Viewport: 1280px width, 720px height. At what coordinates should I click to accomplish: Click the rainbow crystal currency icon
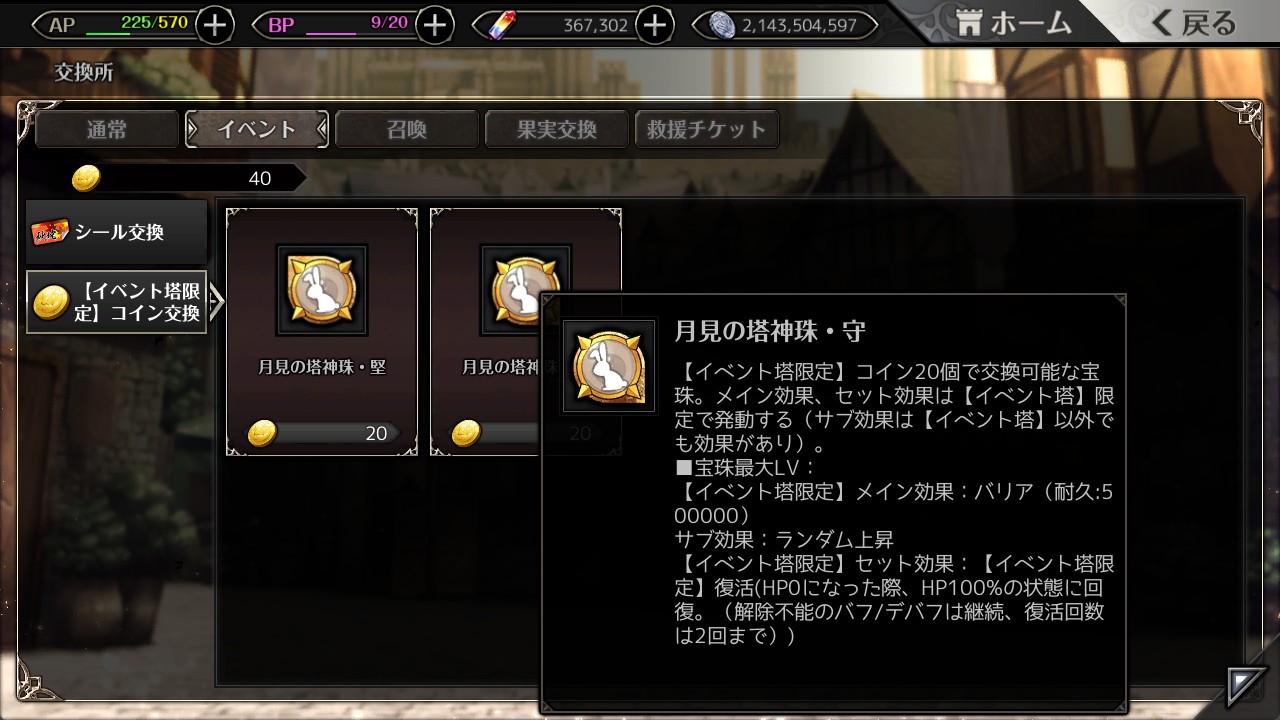tap(500, 25)
